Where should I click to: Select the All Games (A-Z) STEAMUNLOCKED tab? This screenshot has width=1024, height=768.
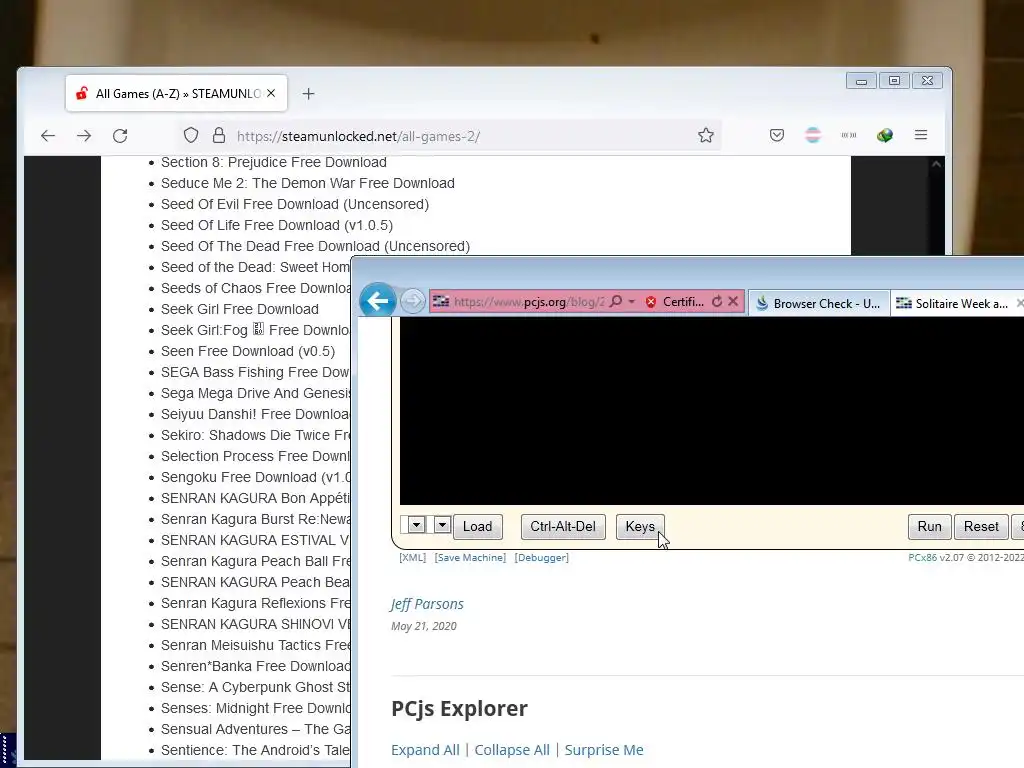(x=176, y=93)
